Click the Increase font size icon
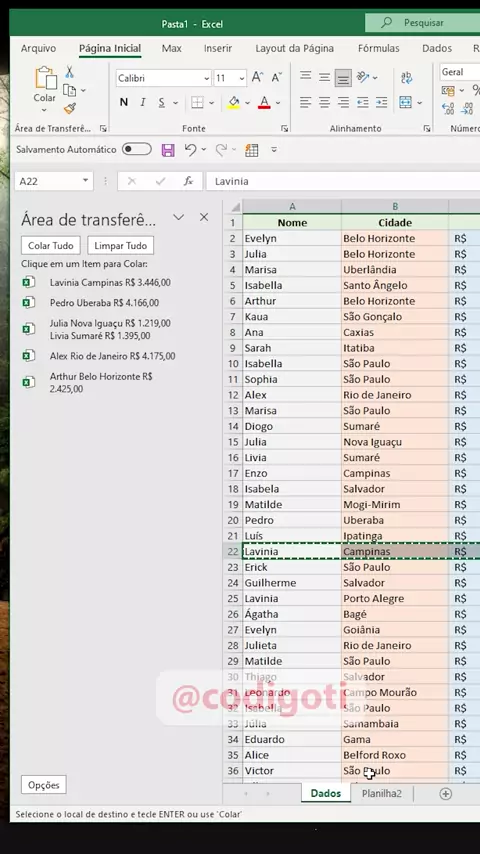 coord(258,78)
